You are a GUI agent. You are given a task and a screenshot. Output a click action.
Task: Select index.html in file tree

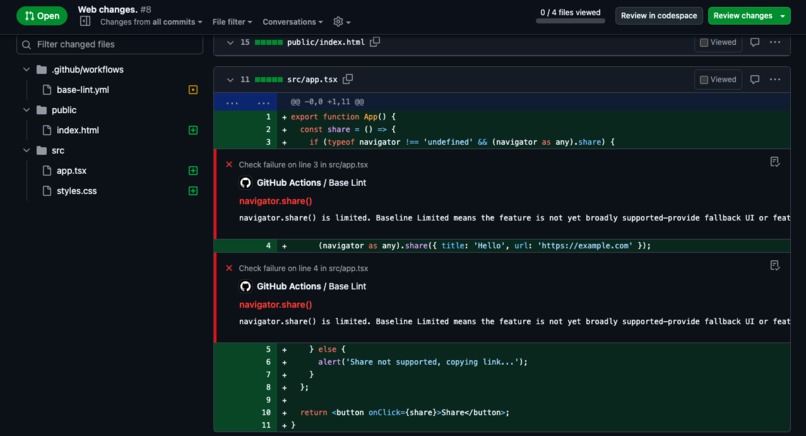78,130
